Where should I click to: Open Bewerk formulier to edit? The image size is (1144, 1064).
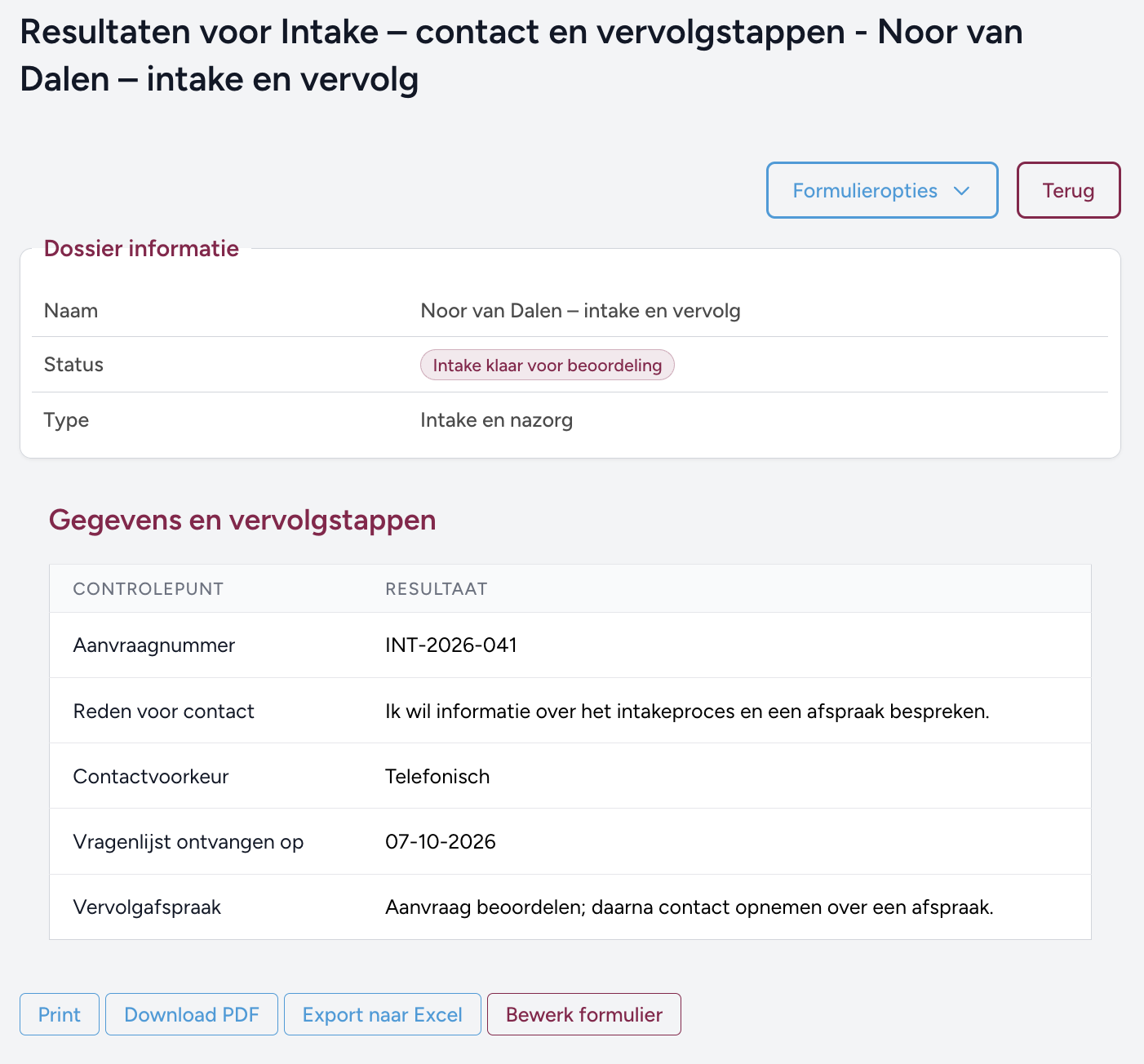tap(584, 1014)
